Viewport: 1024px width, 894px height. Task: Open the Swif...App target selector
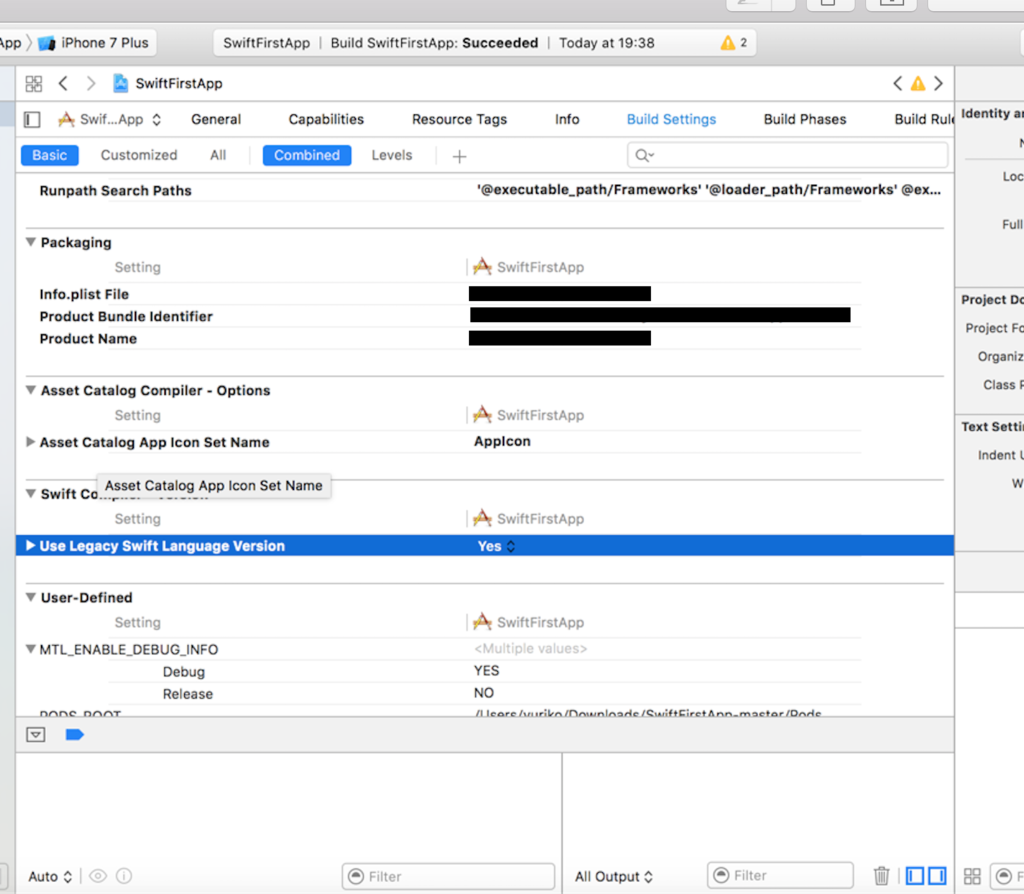point(110,120)
